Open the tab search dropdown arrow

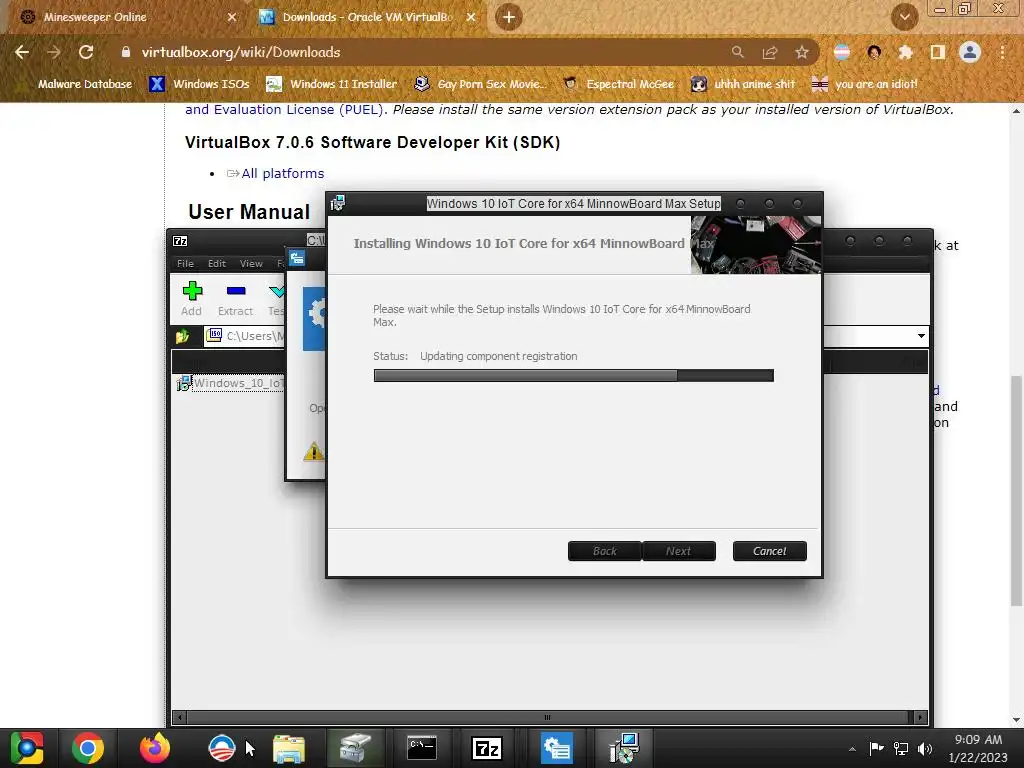click(x=904, y=17)
